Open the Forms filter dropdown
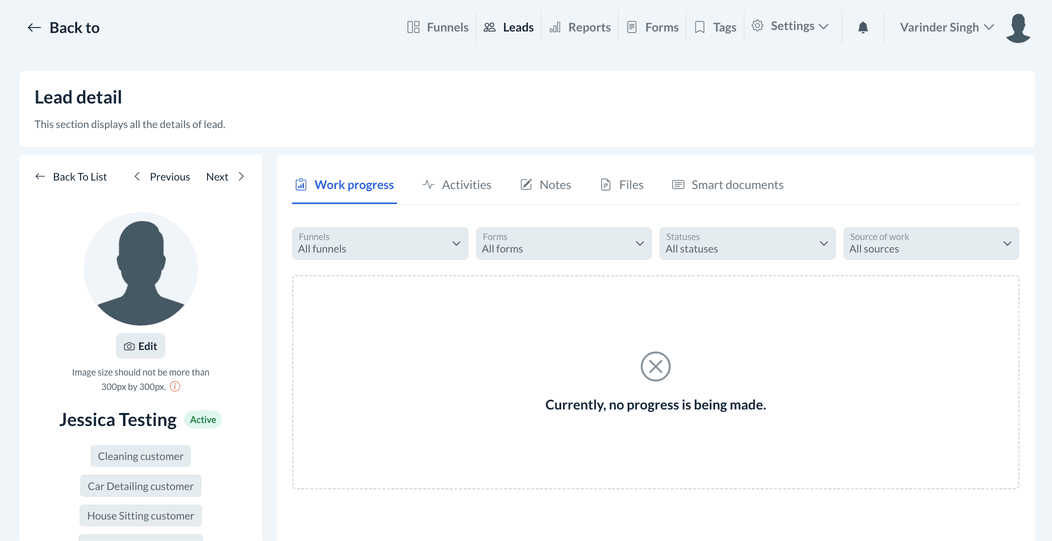 [564, 243]
